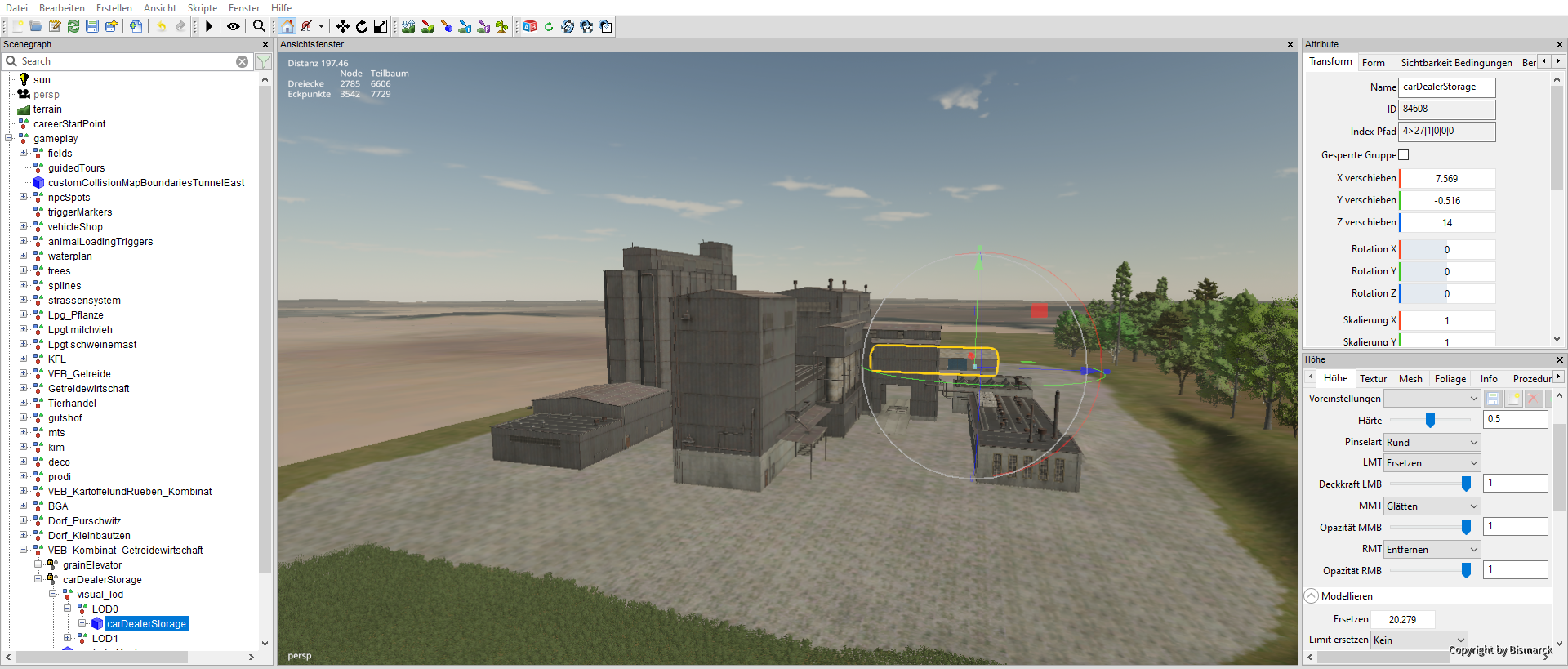1568x669 pixels.
Task: Click the Härte slider handle
Action: pyautogui.click(x=1430, y=420)
